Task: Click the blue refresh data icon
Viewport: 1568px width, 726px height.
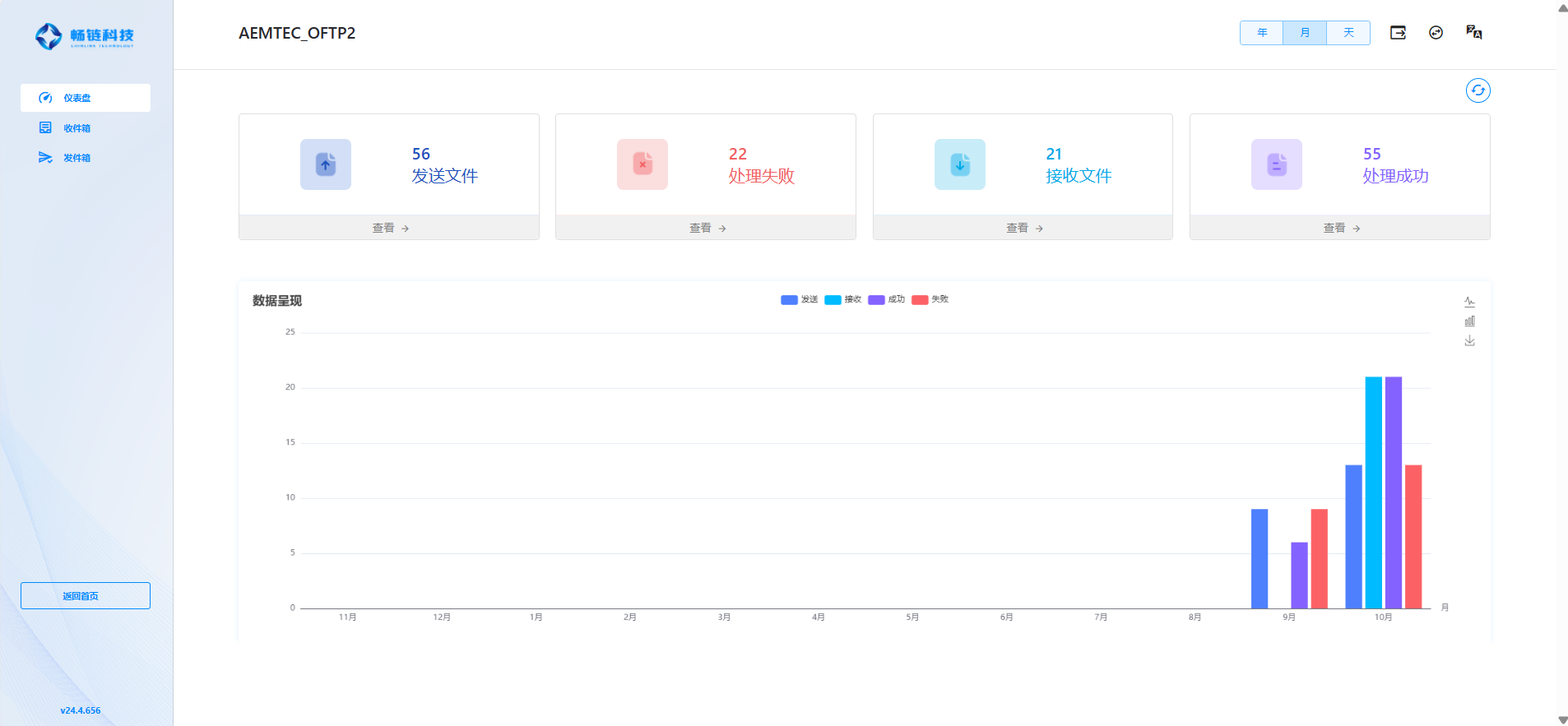Action: (x=1478, y=90)
